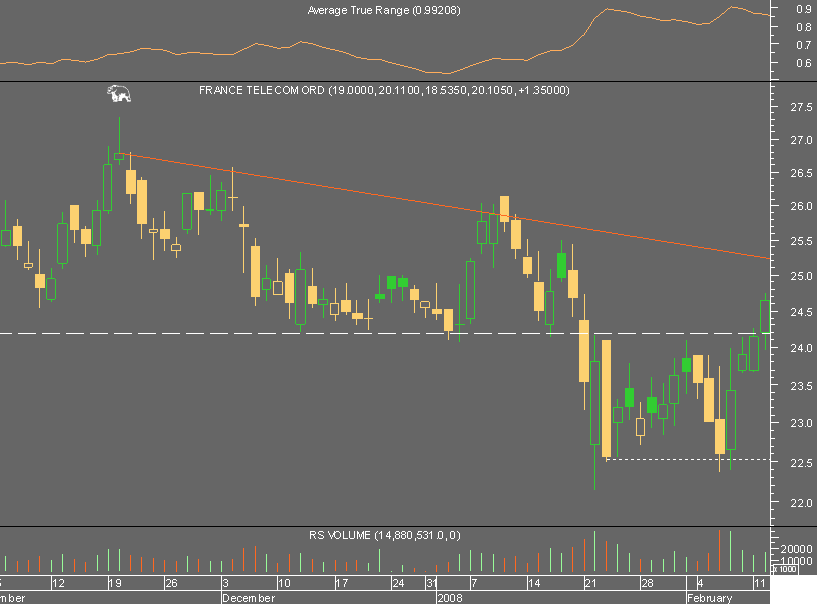Click the 23.0 price axis label

(801, 423)
